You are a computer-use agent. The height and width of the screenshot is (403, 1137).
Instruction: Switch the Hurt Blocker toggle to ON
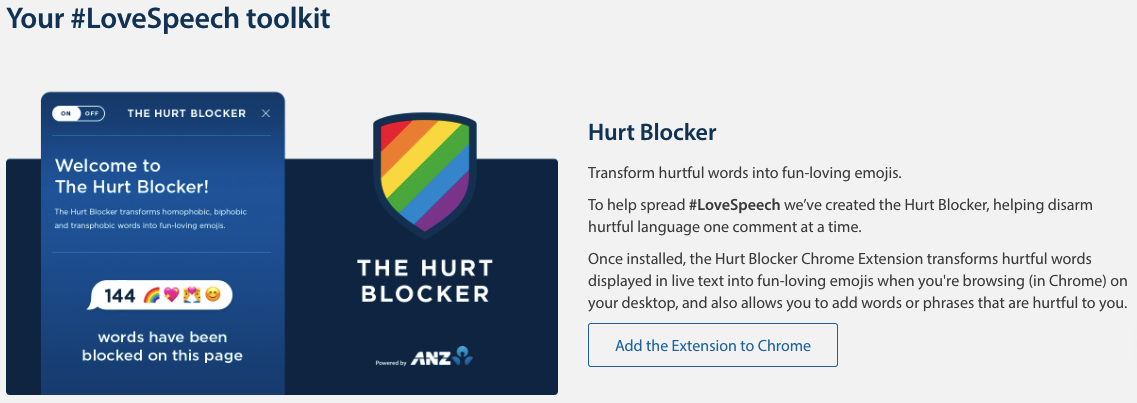(x=67, y=113)
